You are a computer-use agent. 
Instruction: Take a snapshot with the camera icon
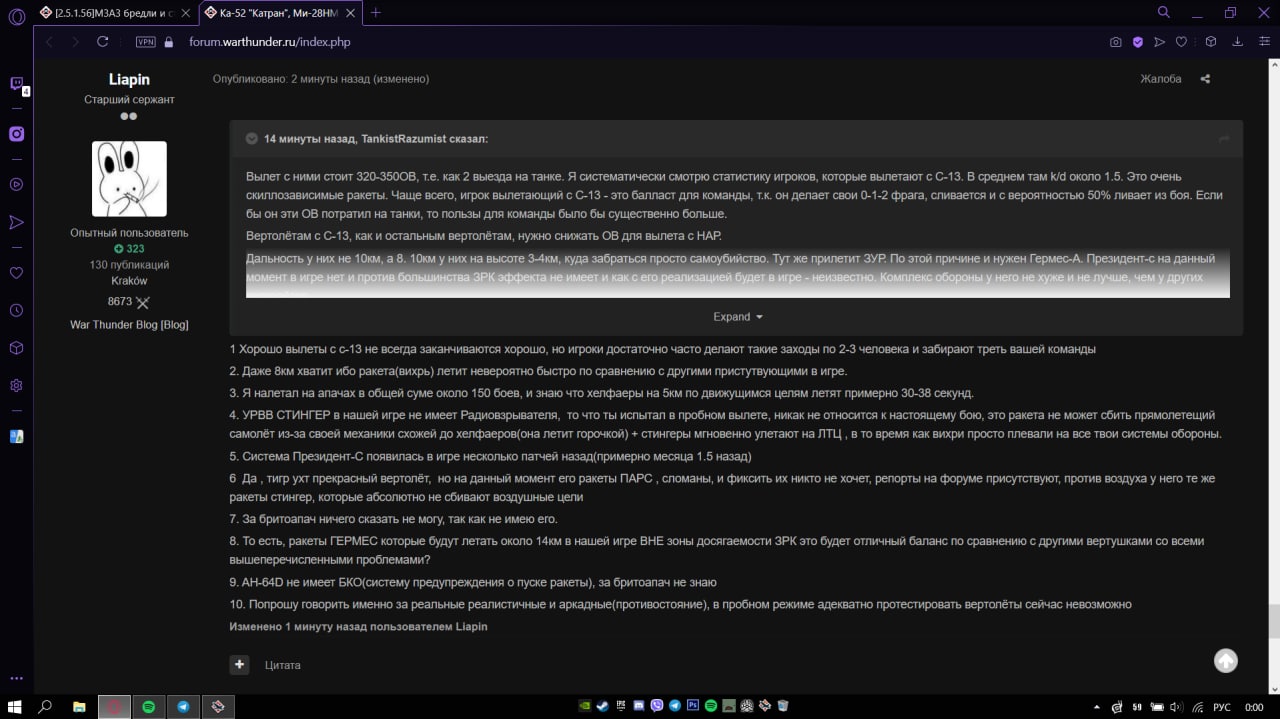point(1116,42)
